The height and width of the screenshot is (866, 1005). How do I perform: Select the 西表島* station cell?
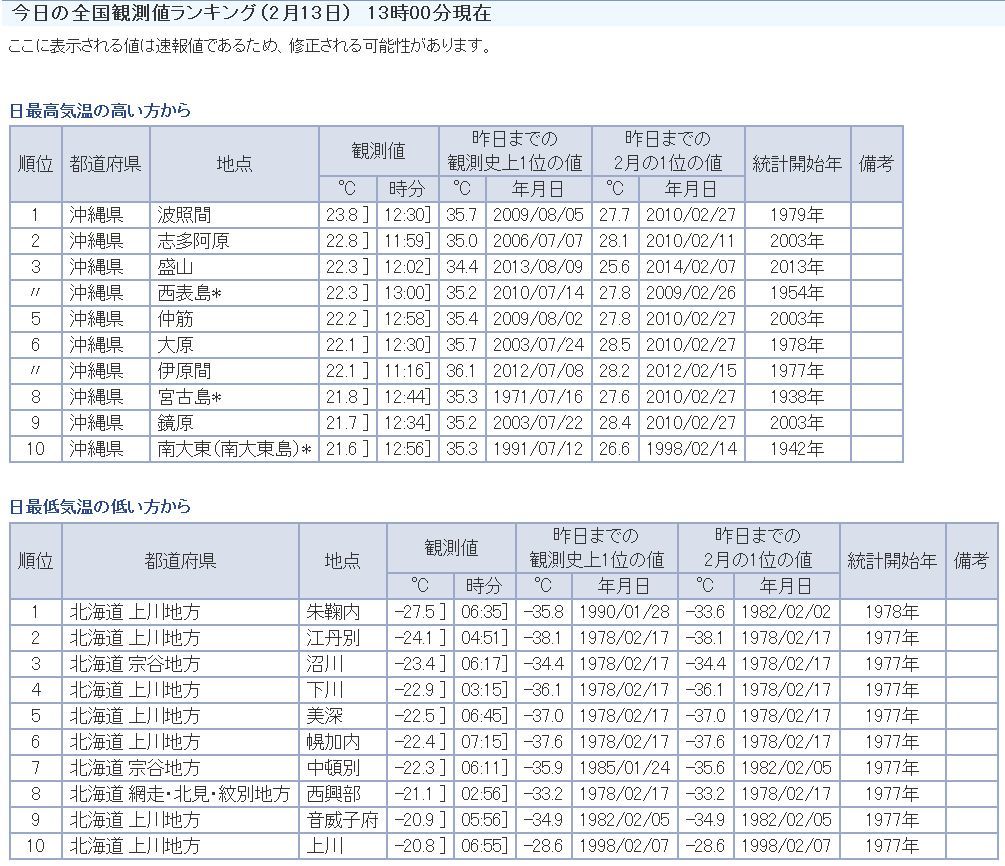click(234, 293)
